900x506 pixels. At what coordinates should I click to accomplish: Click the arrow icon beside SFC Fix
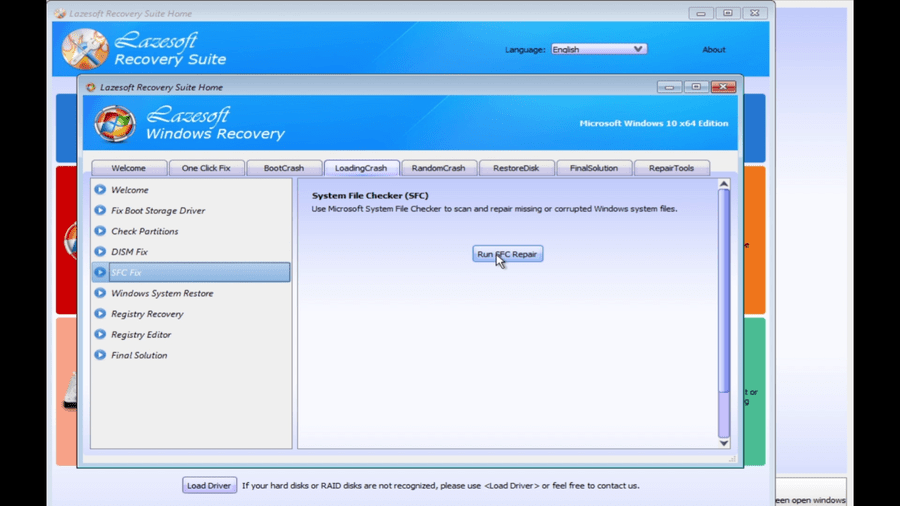point(100,272)
